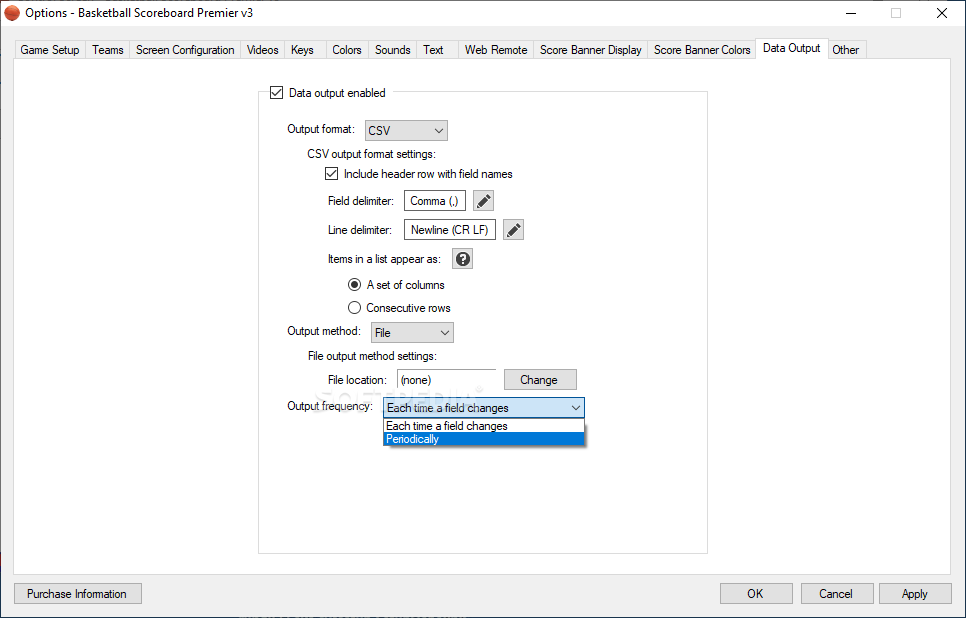Image resolution: width=966 pixels, height=618 pixels.
Task: Click the Items in a list appear as label
Action: click(384, 259)
